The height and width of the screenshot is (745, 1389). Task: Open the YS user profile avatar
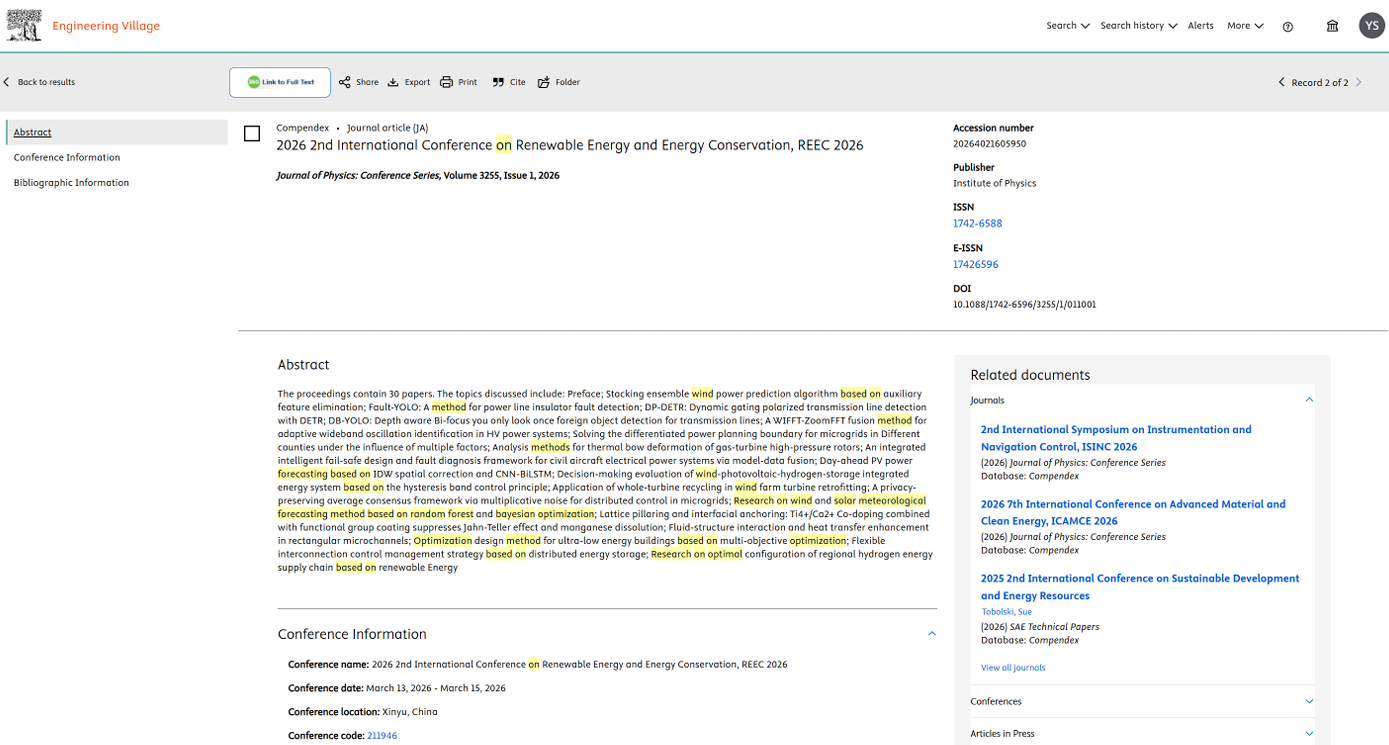1372,26
